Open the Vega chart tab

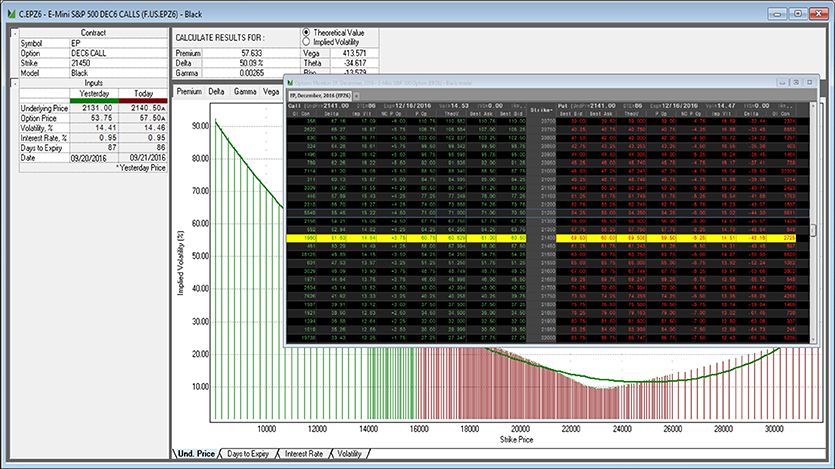(271, 91)
